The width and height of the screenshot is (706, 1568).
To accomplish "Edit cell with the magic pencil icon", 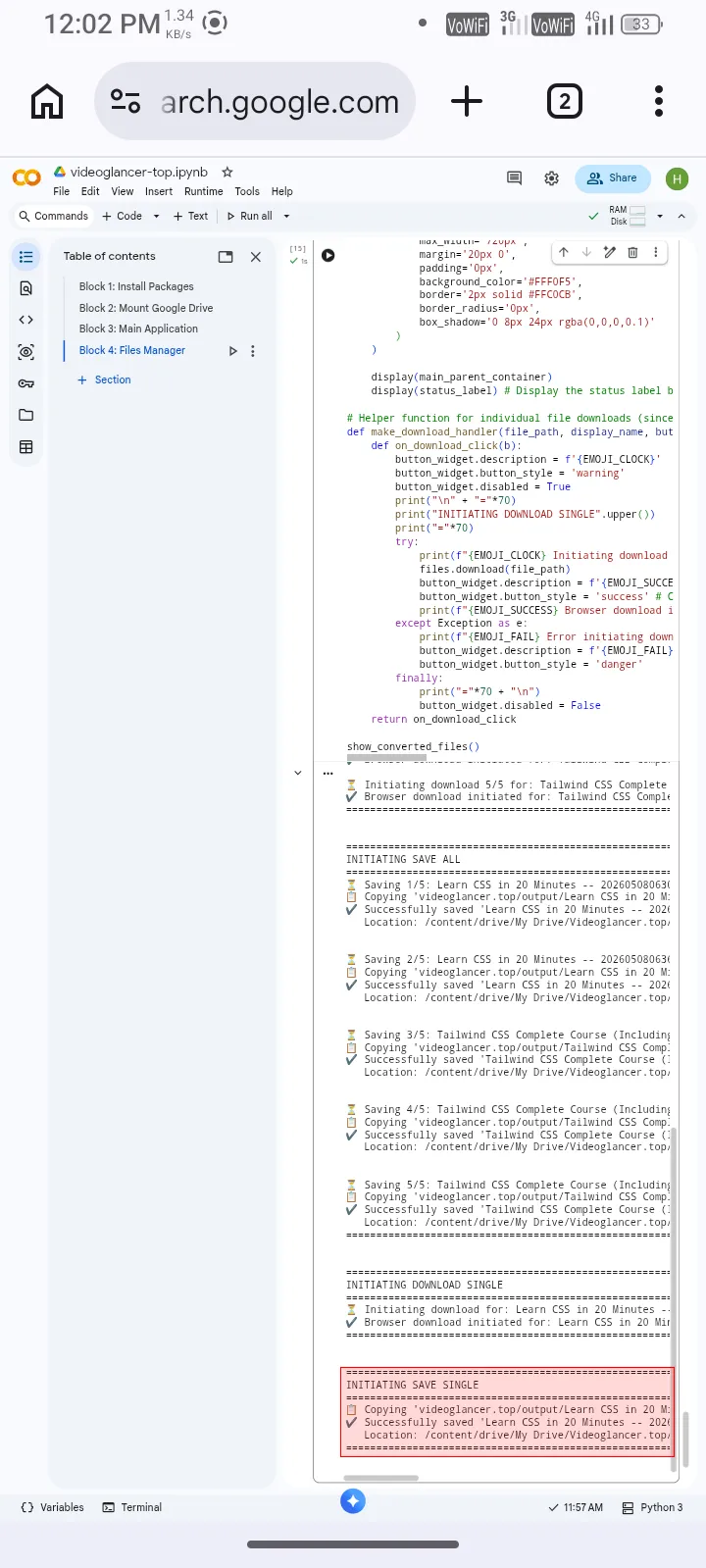I will pyautogui.click(x=610, y=252).
